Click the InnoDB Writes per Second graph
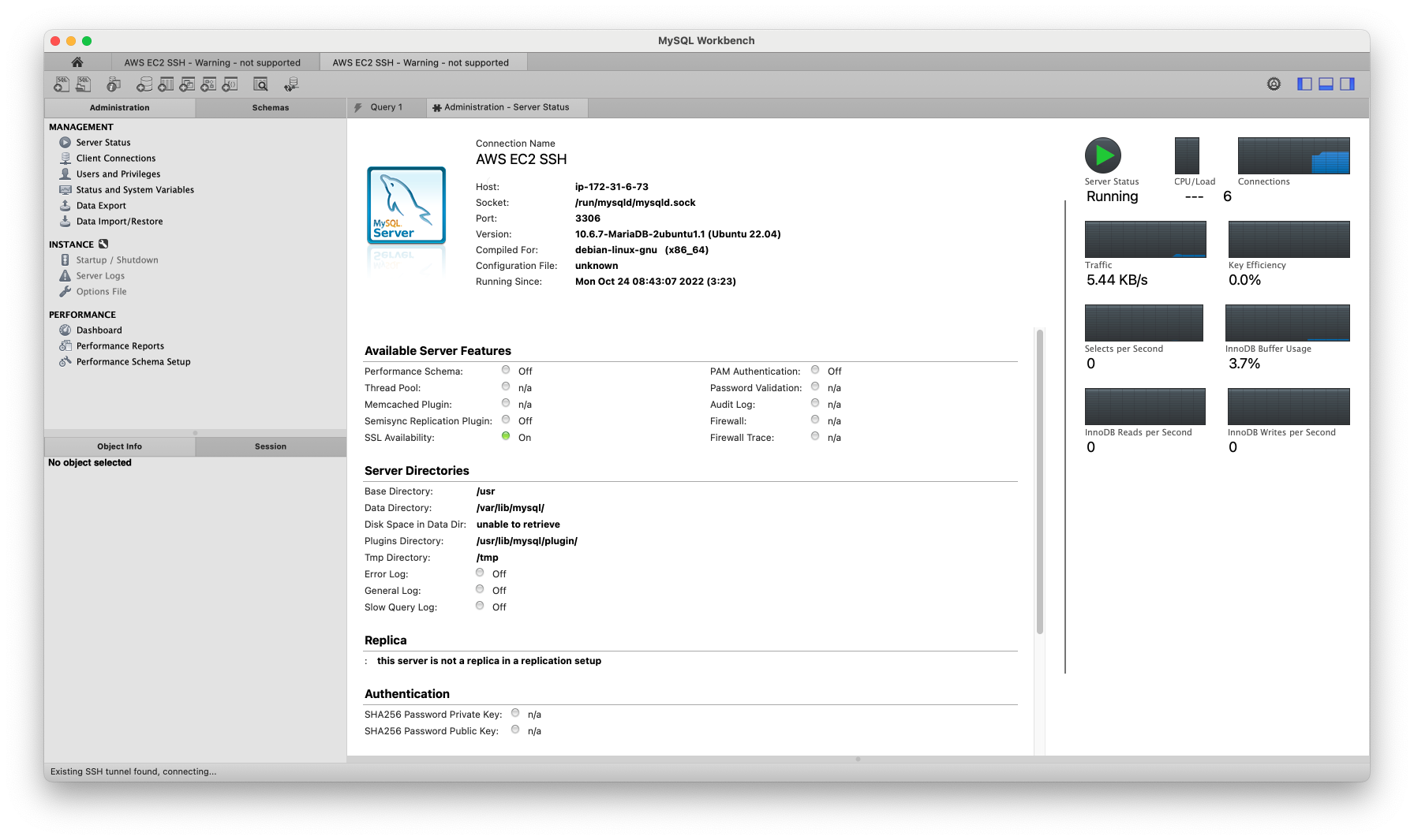This screenshot has height=840, width=1414. (1289, 406)
